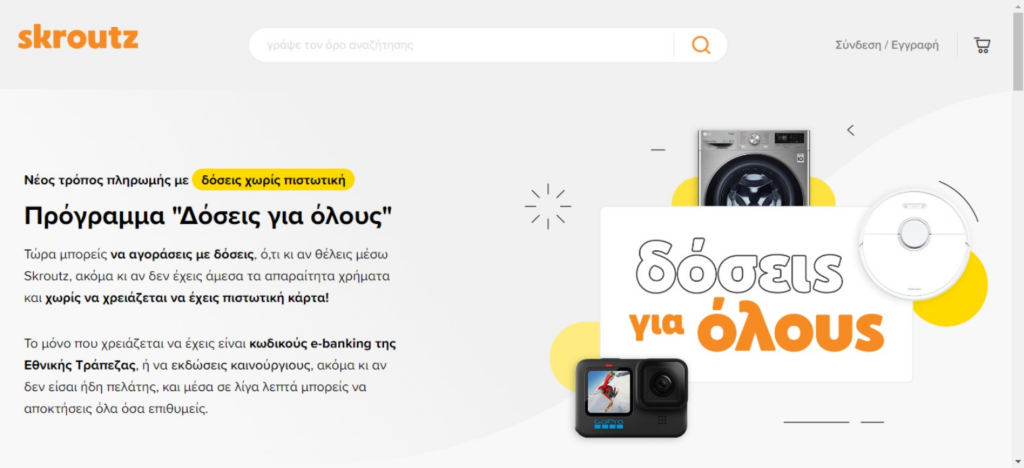Click the starburst decoration left of banner

tap(548, 206)
